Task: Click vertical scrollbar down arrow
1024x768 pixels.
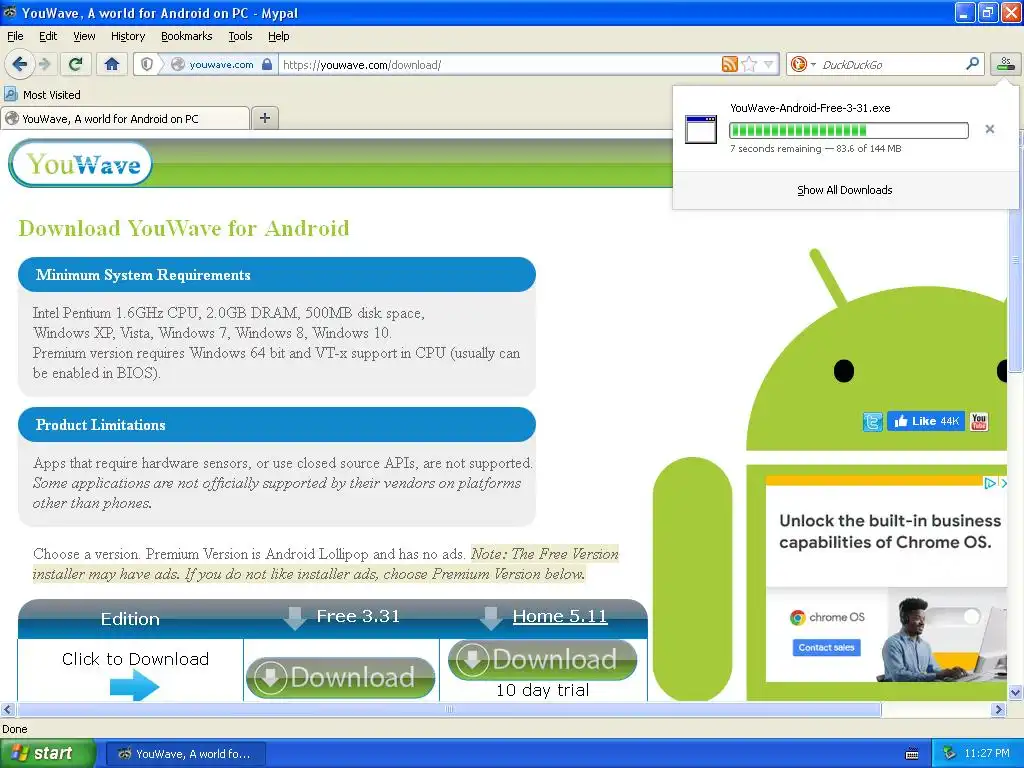Action: point(1015,692)
